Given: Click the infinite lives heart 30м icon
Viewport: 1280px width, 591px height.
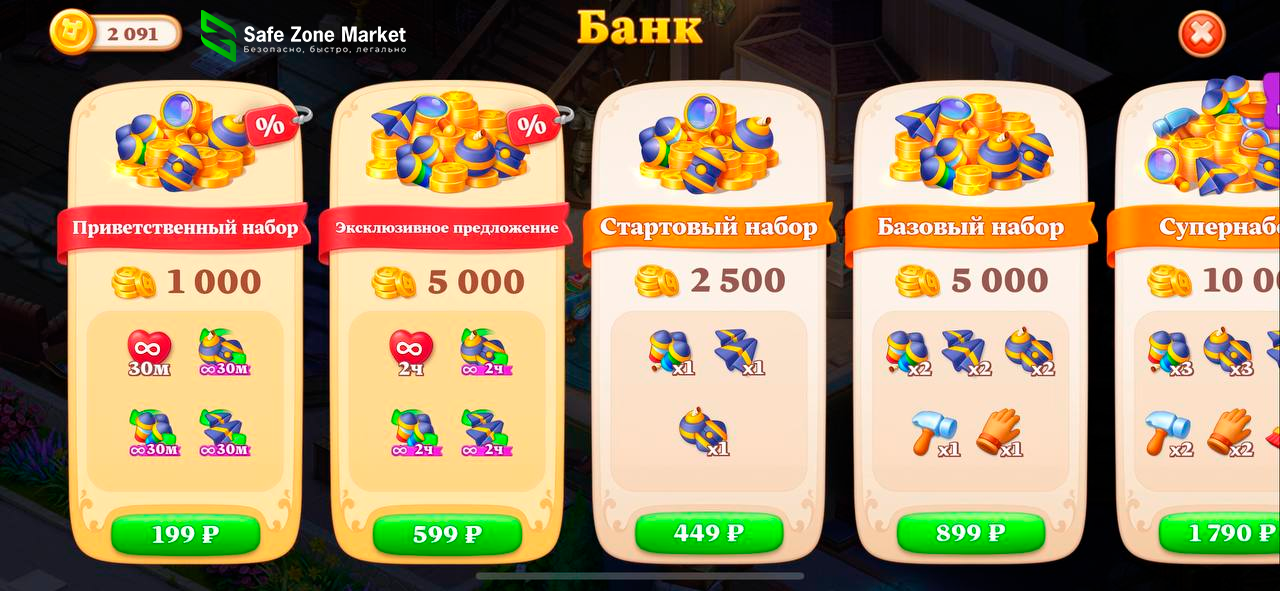Looking at the screenshot, I should pos(149,352).
